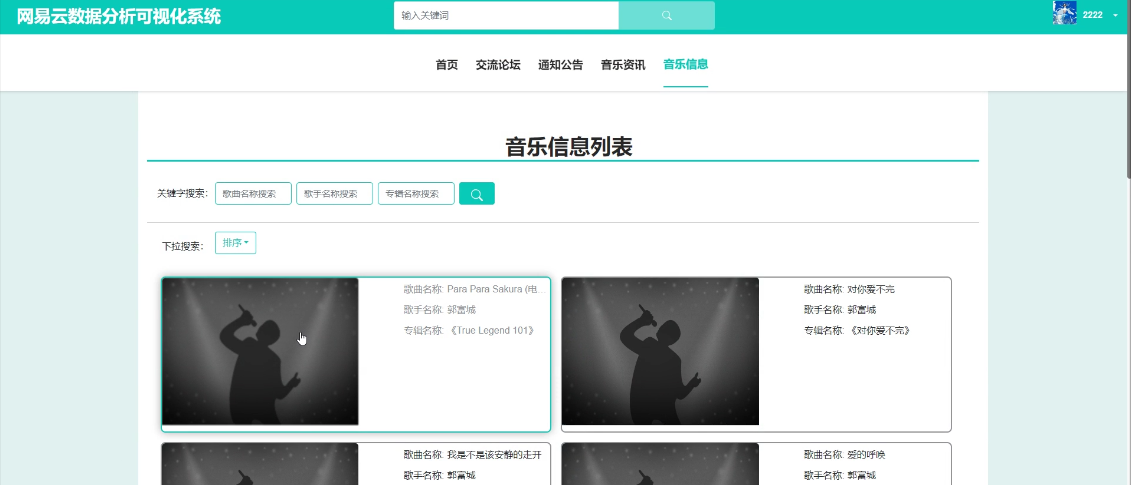Select the 音乐信息 tab
This screenshot has height=485, width=1131.
tap(685, 64)
